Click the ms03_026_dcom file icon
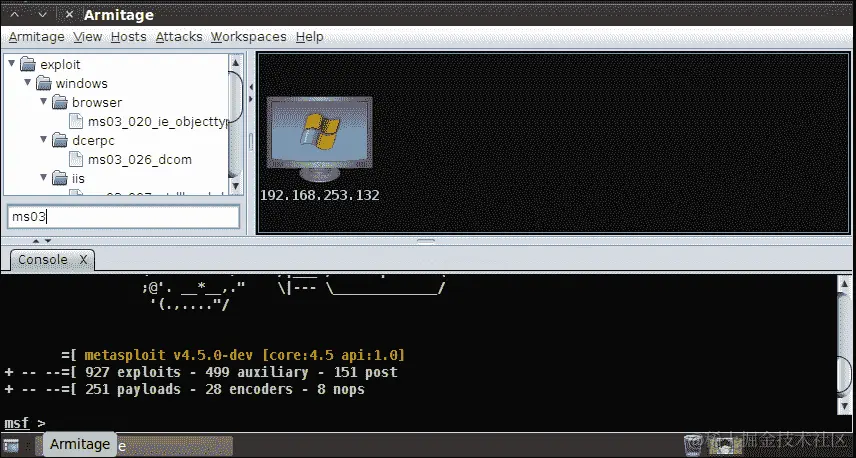 click(76, 159)
